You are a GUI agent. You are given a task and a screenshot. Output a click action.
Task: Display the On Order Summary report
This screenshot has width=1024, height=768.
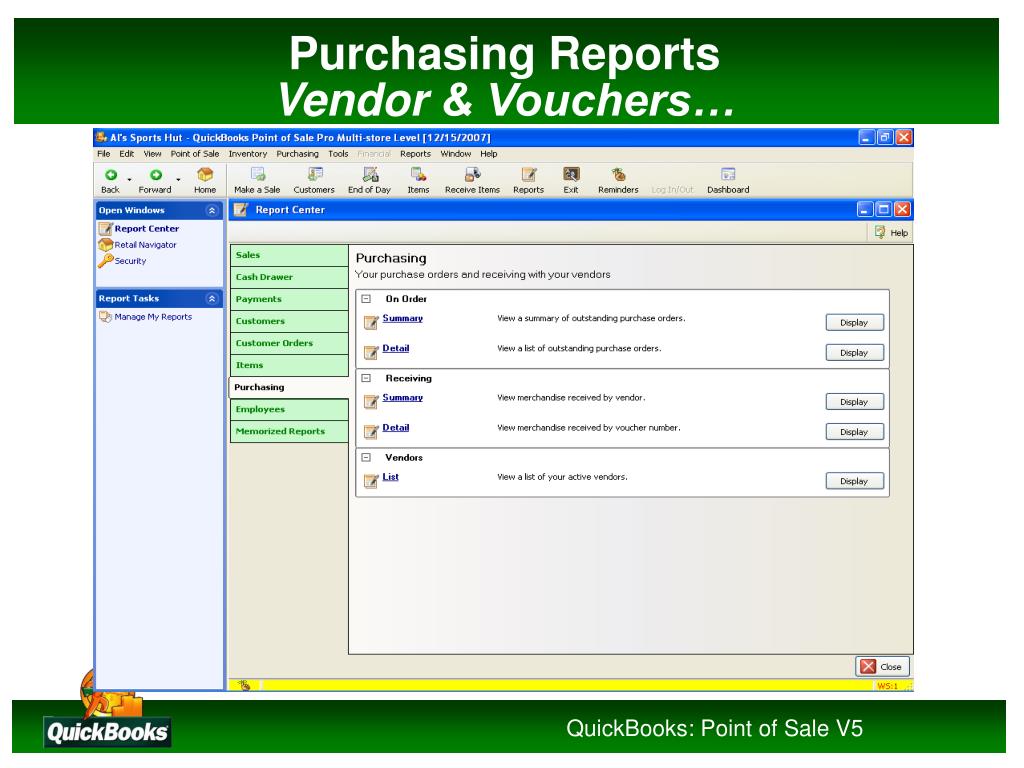click(854, 323)
